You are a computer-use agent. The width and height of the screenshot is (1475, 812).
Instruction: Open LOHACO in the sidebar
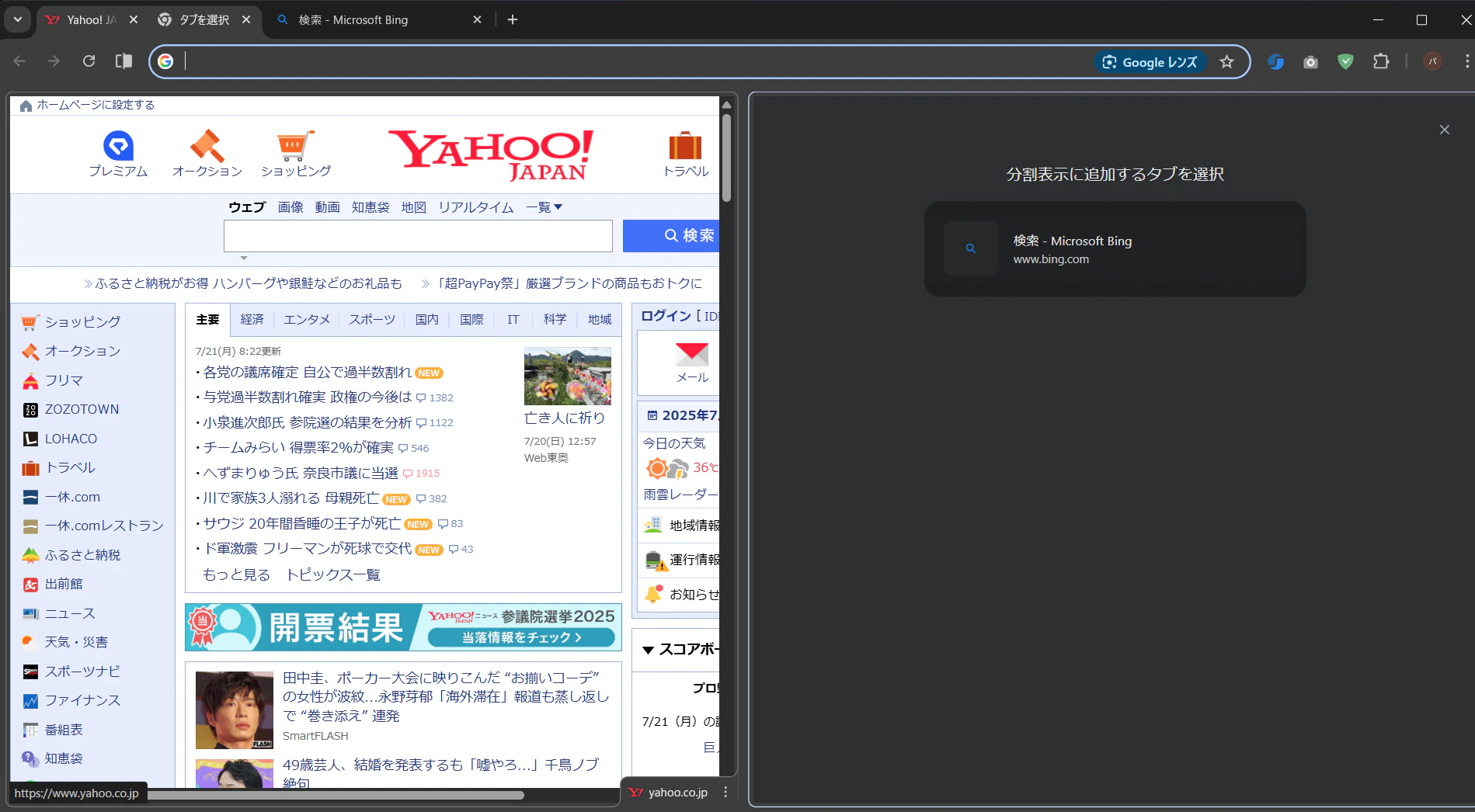tap(71, 439)
